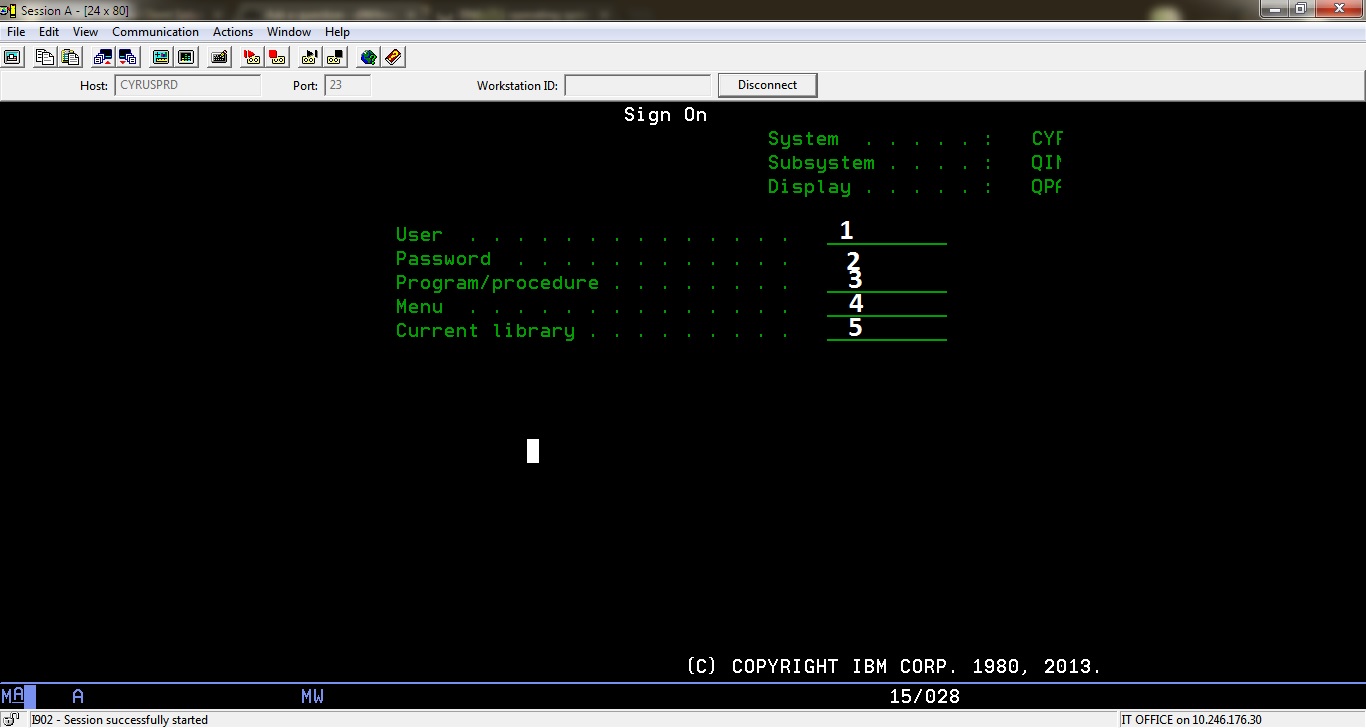Open the Actions menu
The image size is (1366, 728).
click(232, 31)
